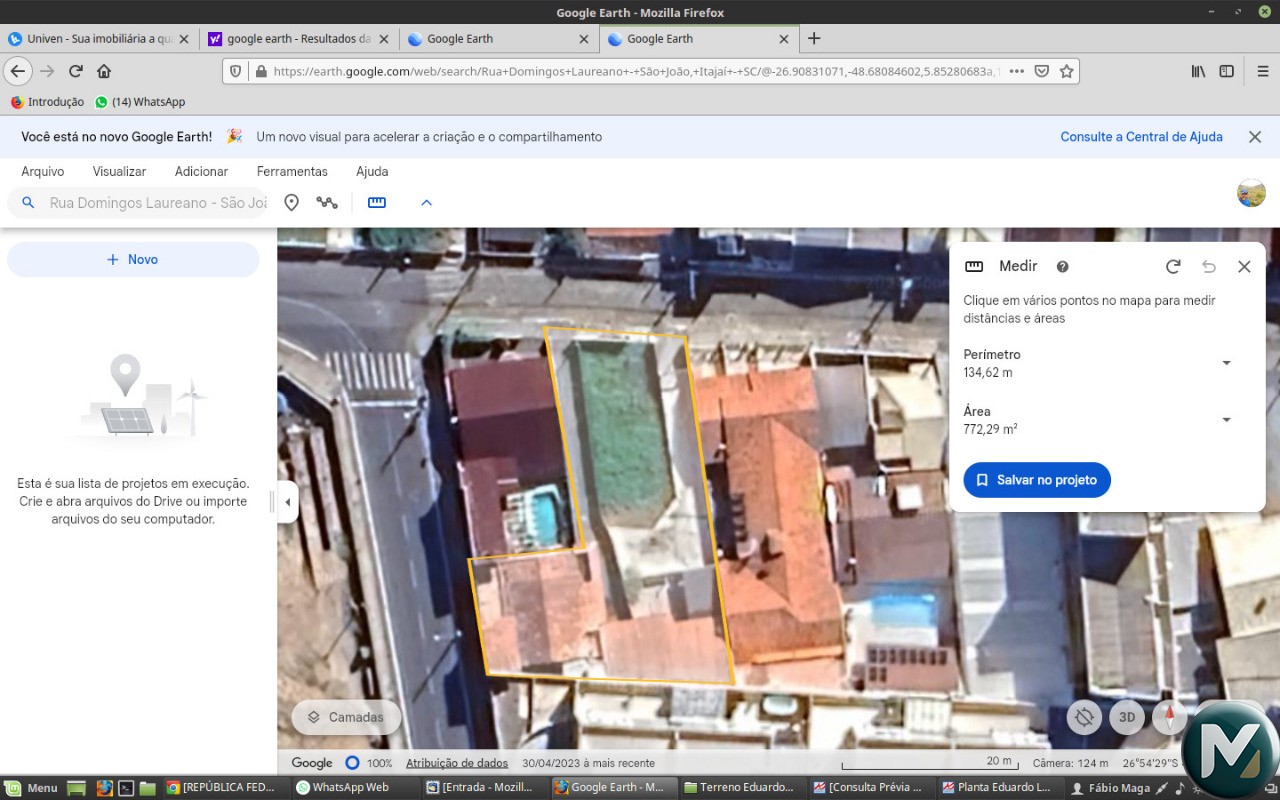Open the Google account avatar menu
This screenshot has height=800, width=1280.
click(1251, 193)
